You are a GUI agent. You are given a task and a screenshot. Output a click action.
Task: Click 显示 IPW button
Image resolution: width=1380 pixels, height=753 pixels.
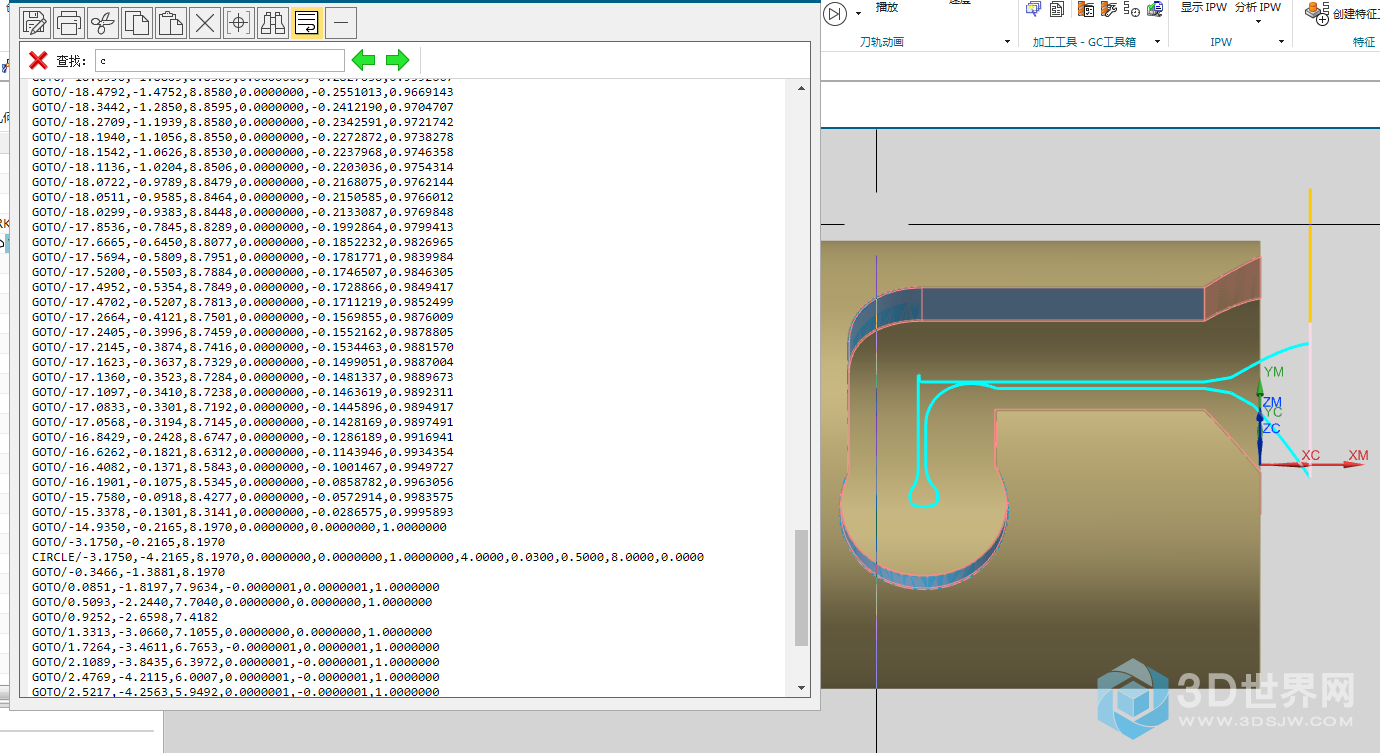click(x=1203, y=7)
